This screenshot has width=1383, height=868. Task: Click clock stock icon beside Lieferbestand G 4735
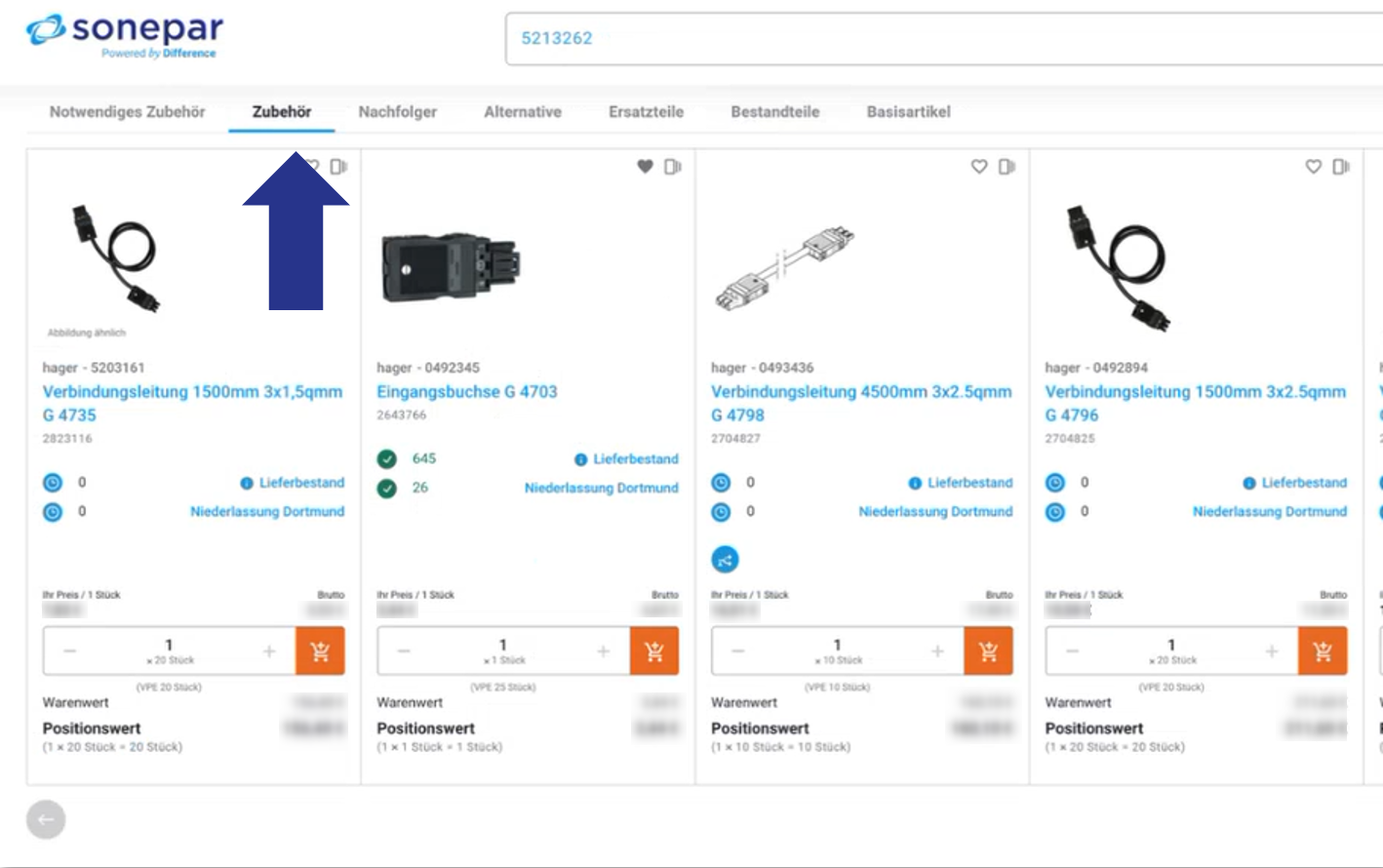53,483
